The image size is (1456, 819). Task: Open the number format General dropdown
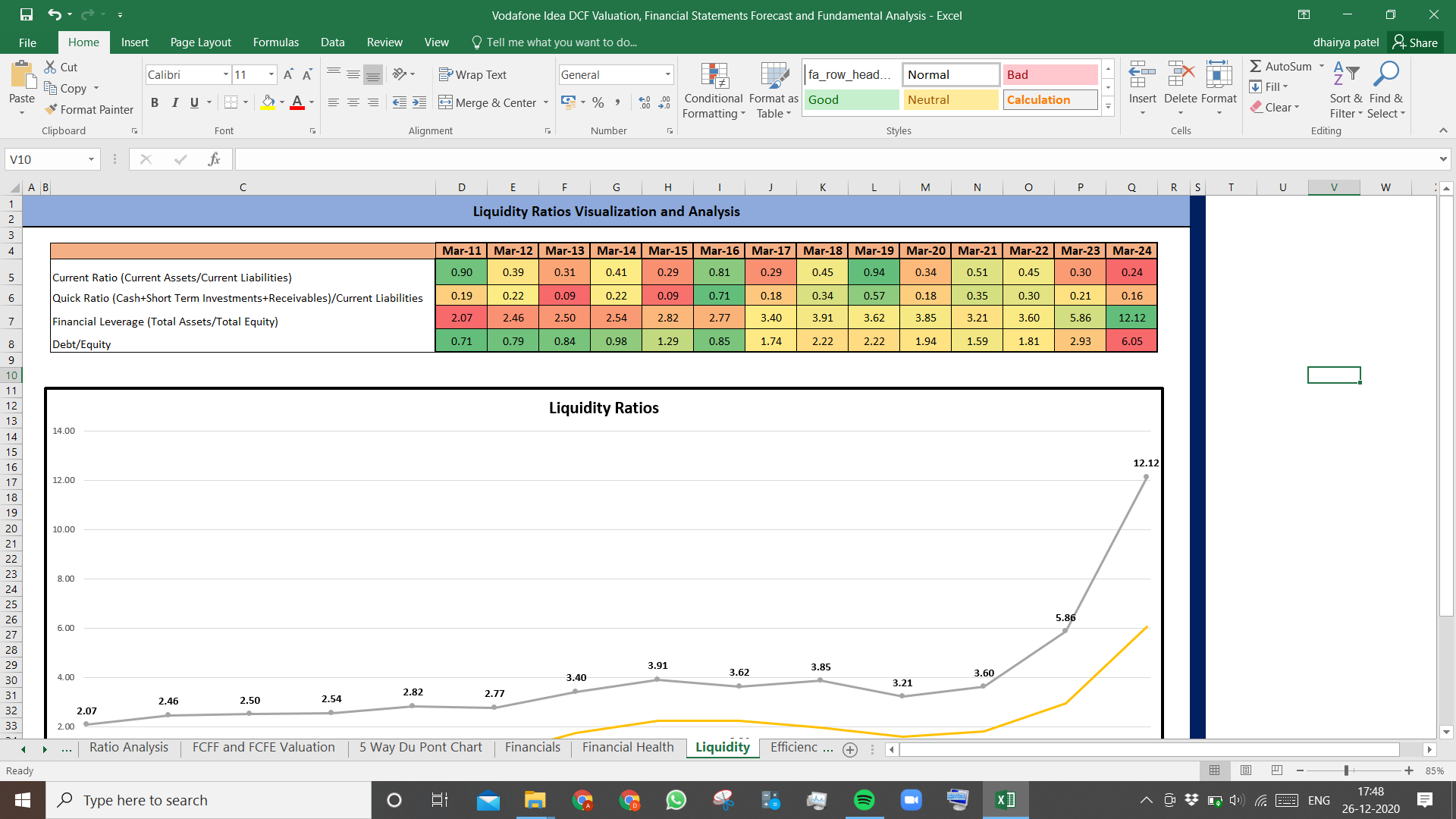[x=668, y=74]
